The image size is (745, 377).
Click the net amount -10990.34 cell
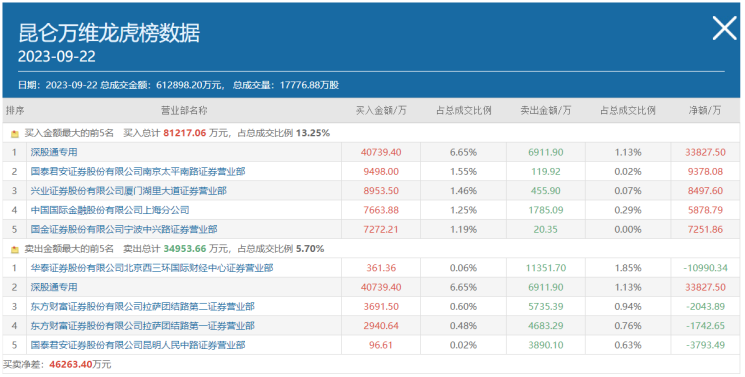[x=705, y=268]
